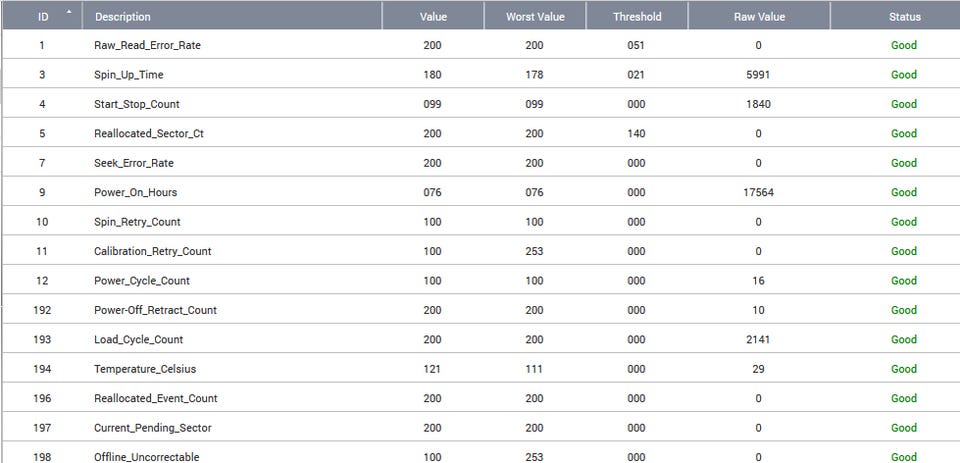Screen dimensions: 960x463
Task: Select Calibration_Retry_Count row
Action: tap(152, 251)
